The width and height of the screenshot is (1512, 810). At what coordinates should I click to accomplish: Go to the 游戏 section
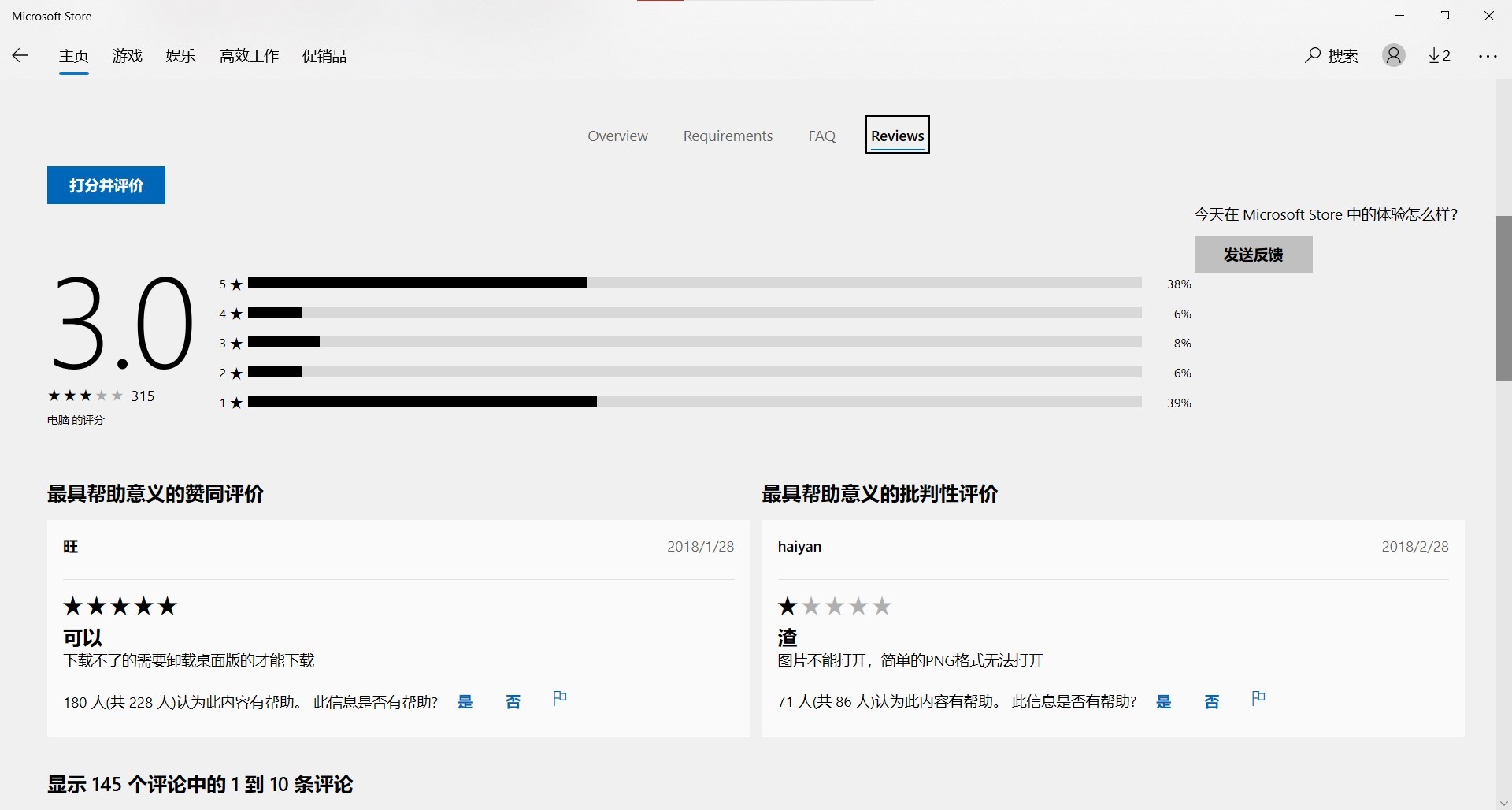click(127, 55)
